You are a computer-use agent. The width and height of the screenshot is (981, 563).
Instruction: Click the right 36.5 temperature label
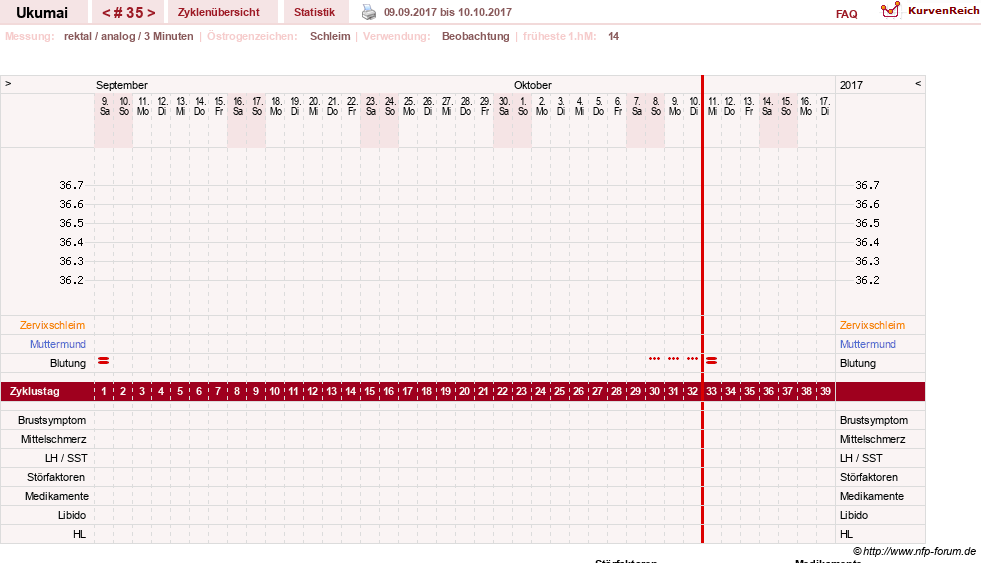pyautogui.click(x=867, y=223)
